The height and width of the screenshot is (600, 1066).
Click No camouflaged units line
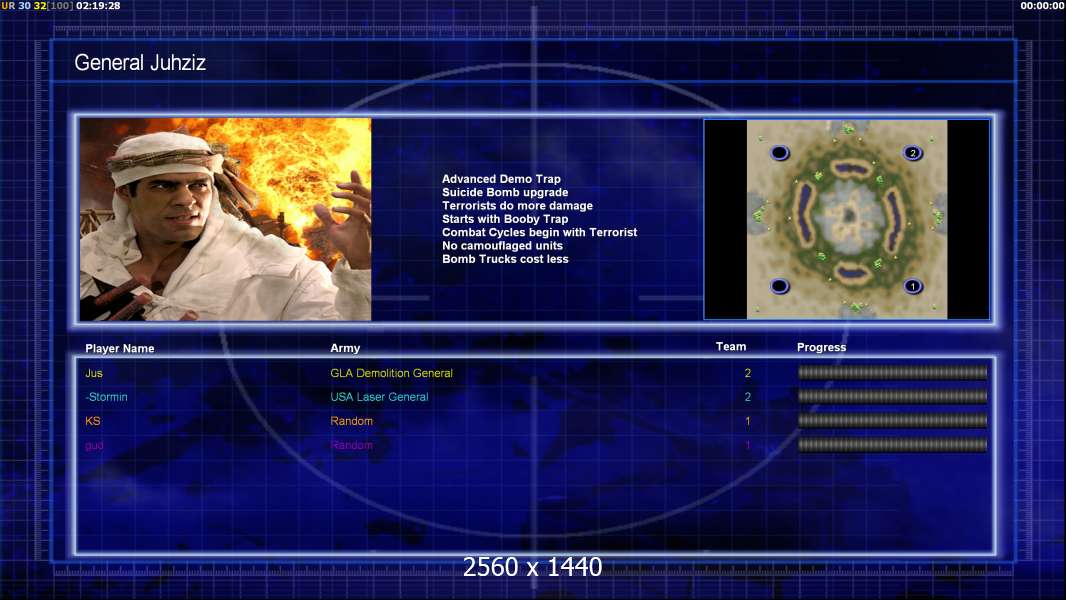click(502, 245)
